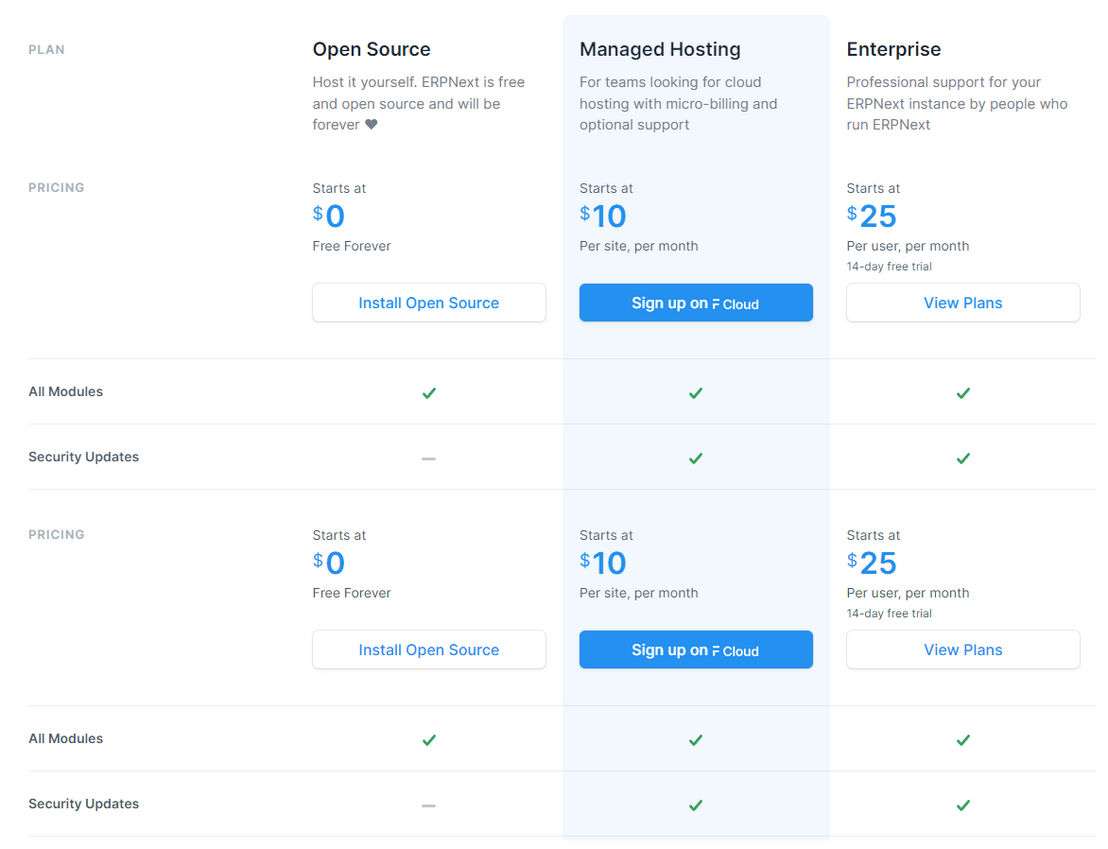Click the lower Install Open Source button
The image size is (1108, 849).
click(429, 650)
